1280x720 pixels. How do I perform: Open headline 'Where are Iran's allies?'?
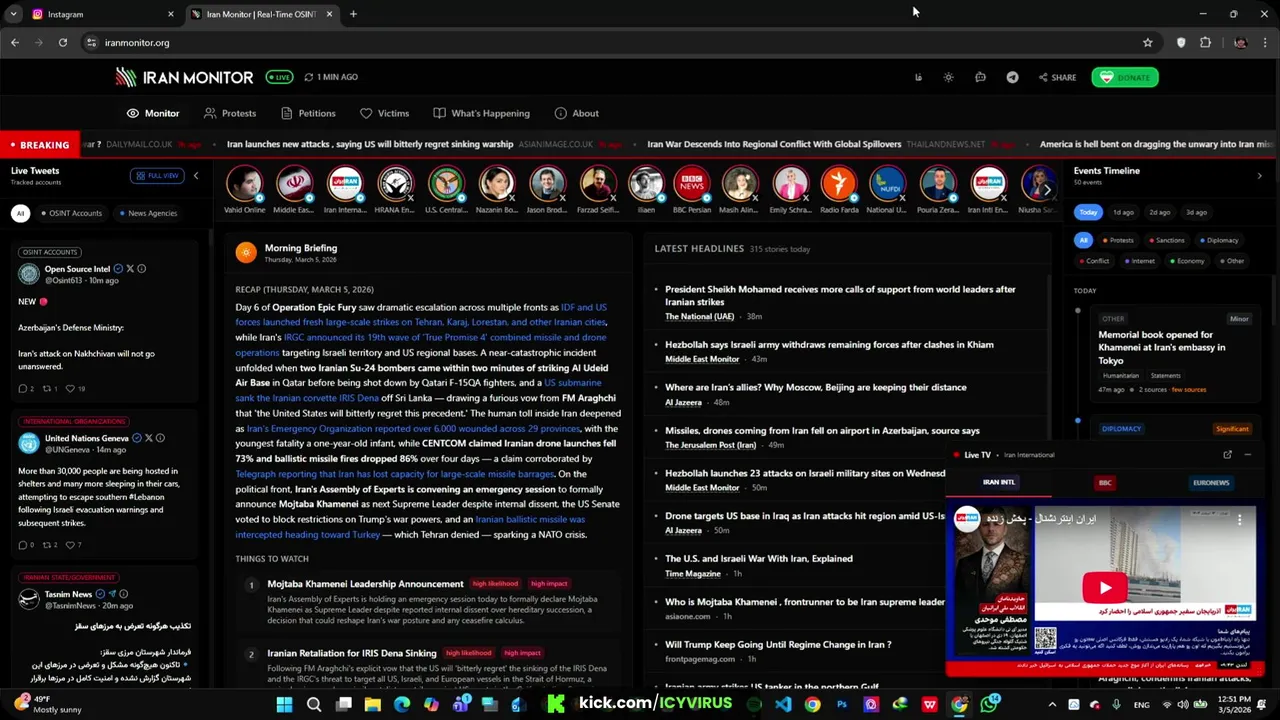pos(816,387)
